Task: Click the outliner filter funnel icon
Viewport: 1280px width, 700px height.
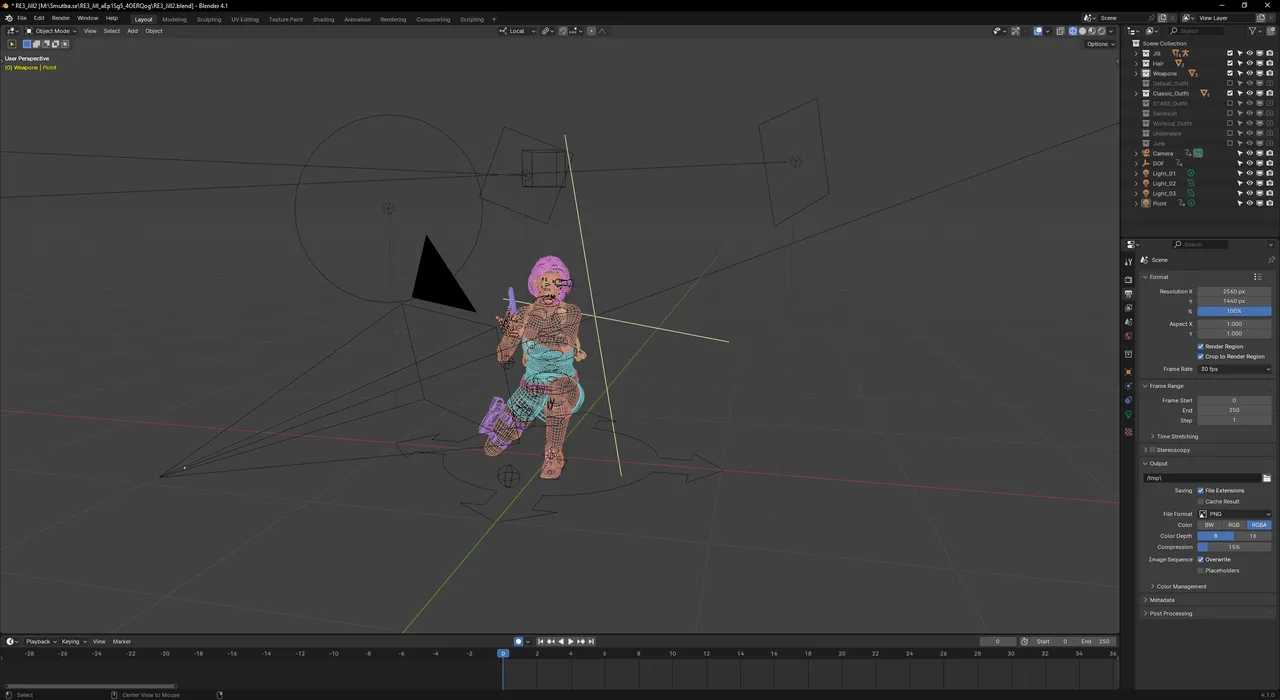Action: point(1253,31)
